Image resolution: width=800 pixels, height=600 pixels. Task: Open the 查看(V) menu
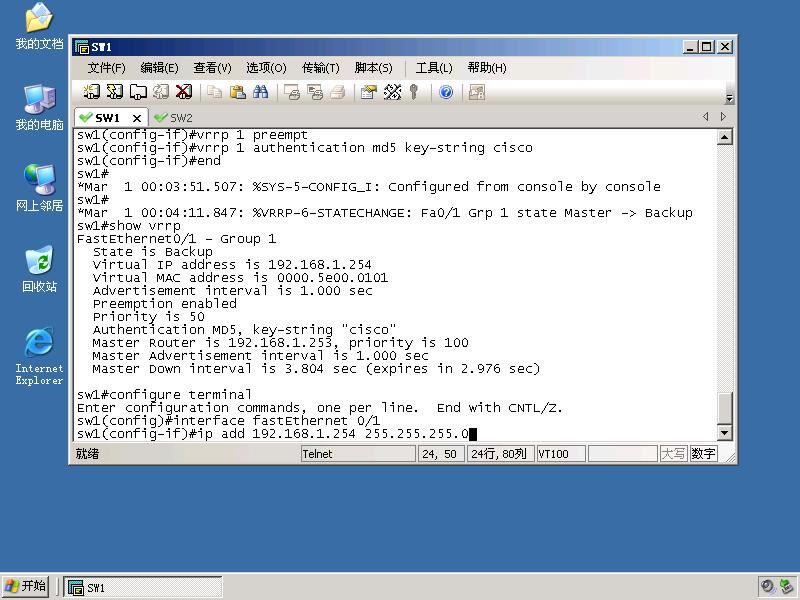pyautogui.click(x=212, y=68)
